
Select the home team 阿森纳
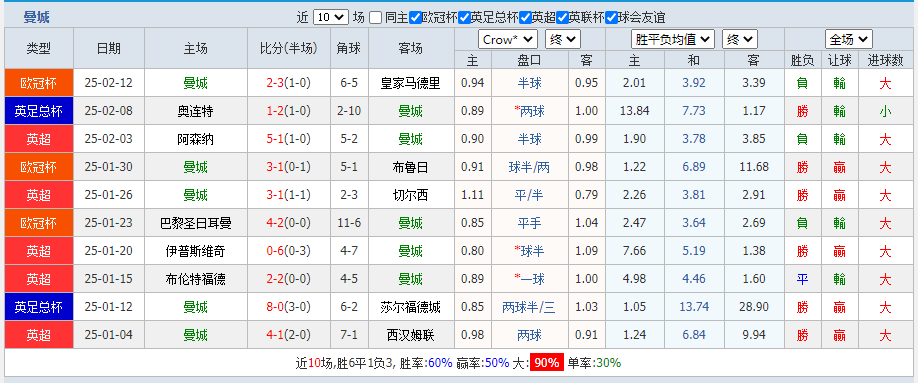(195, 139)
